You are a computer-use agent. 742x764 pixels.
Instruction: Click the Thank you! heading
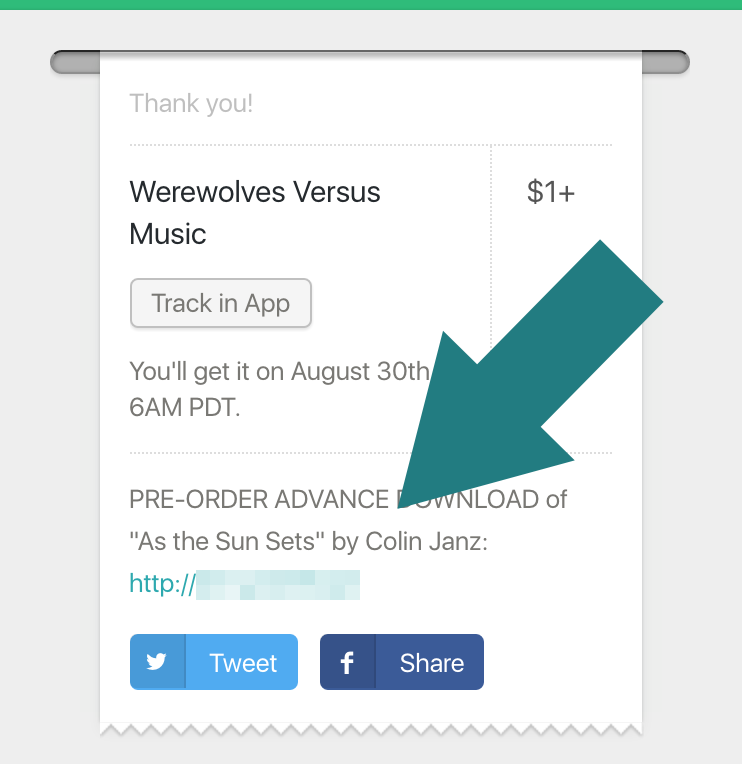tap(191, 103)
